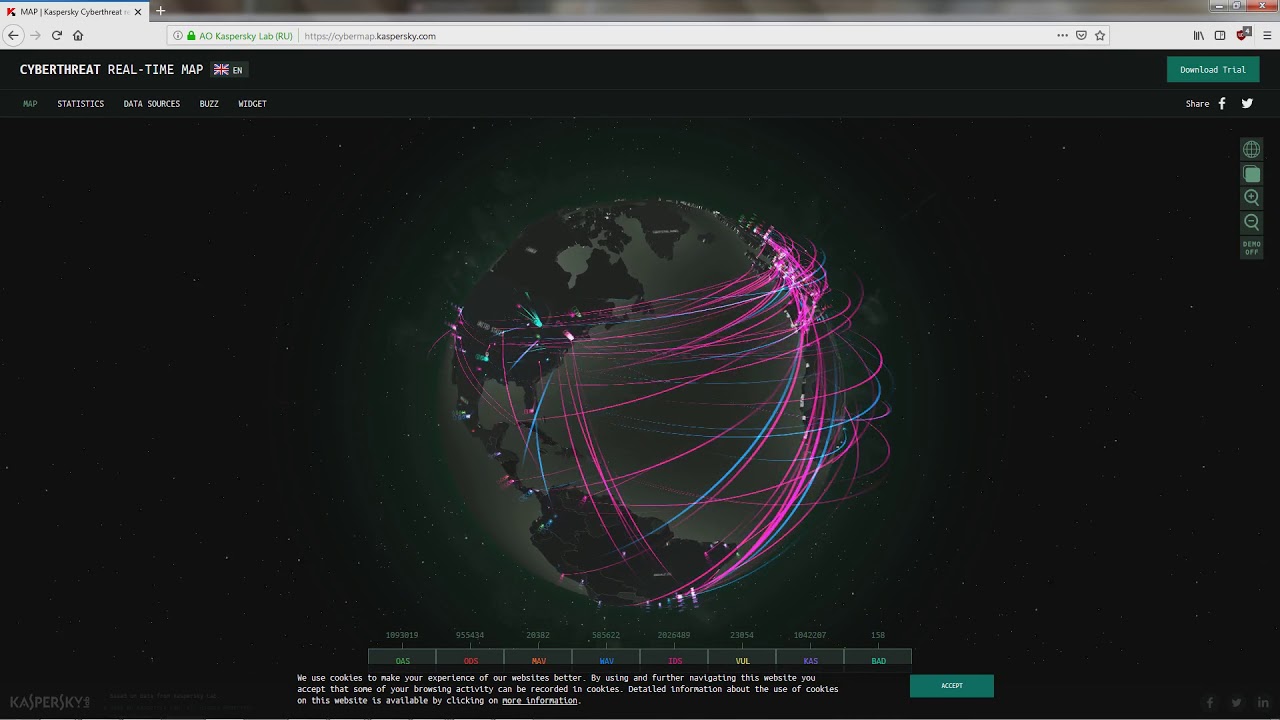The width and height of the screenshot is (1280, 720).
Task: Open the browser home page
Action: 78,35
